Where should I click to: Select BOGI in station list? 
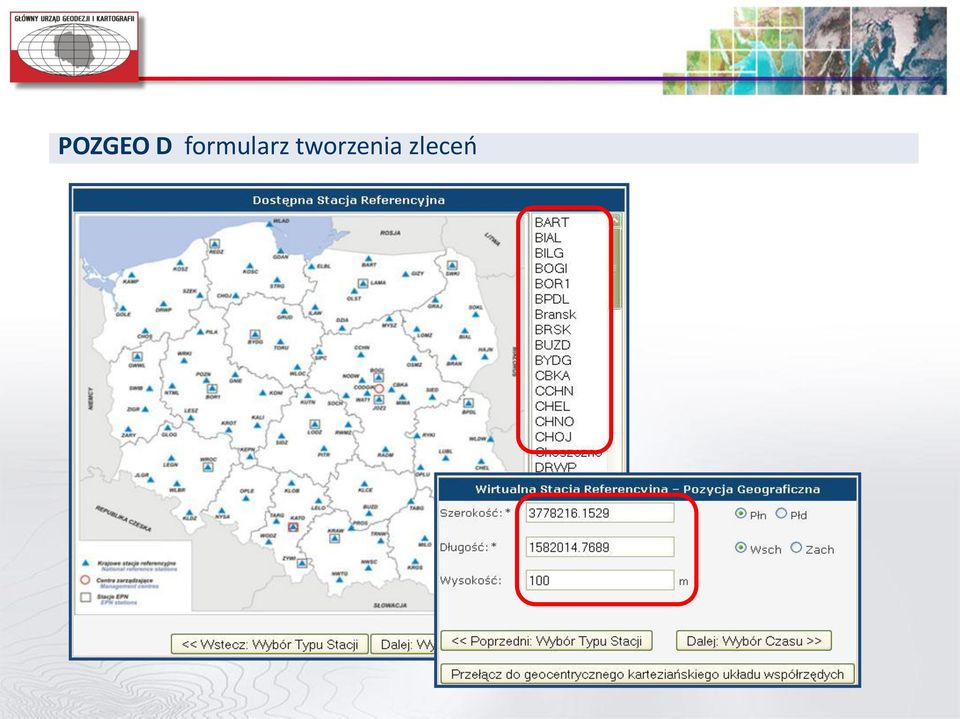(551, 268)
